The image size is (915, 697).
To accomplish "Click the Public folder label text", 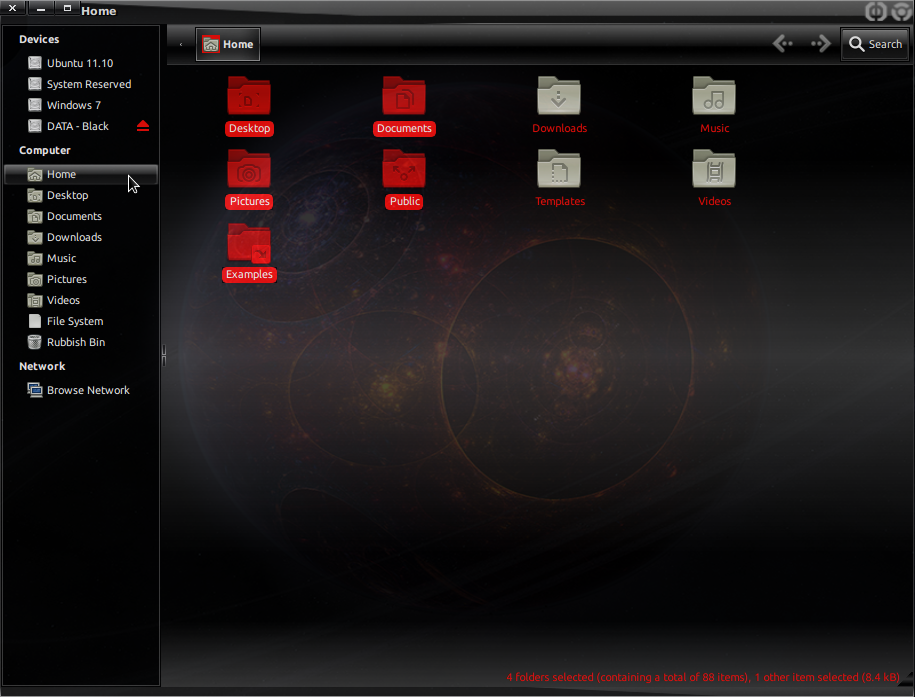I will (404, 201).
